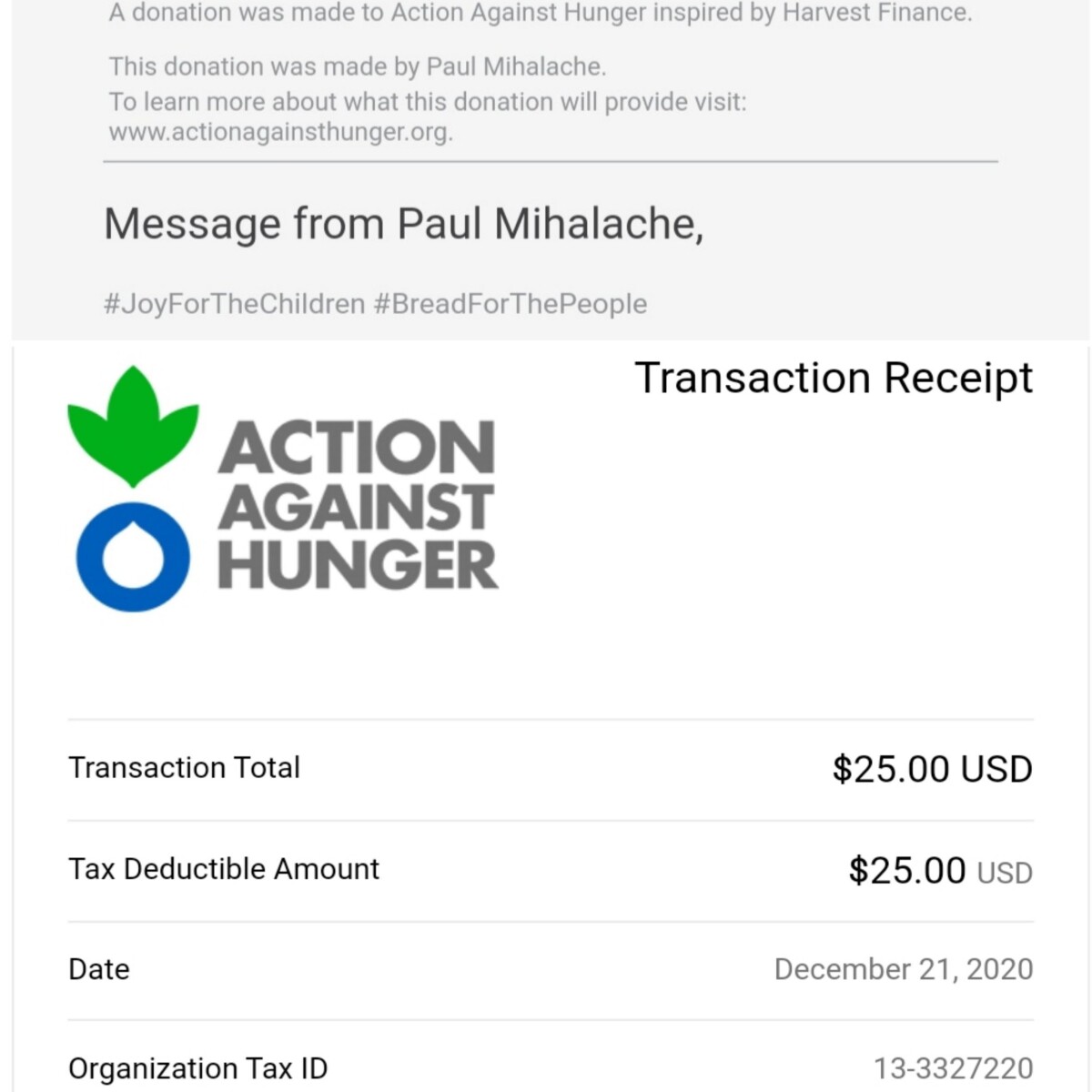Click the Tax Deductible Amount label

point(224,868)
